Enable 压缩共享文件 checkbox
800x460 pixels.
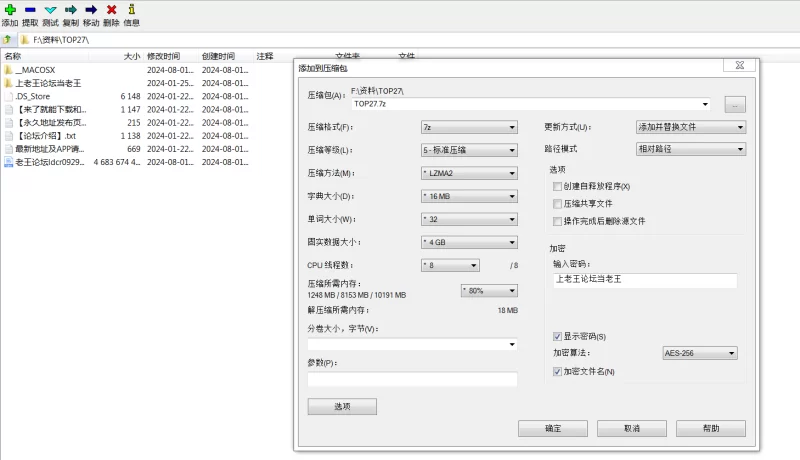click(557, 204)
